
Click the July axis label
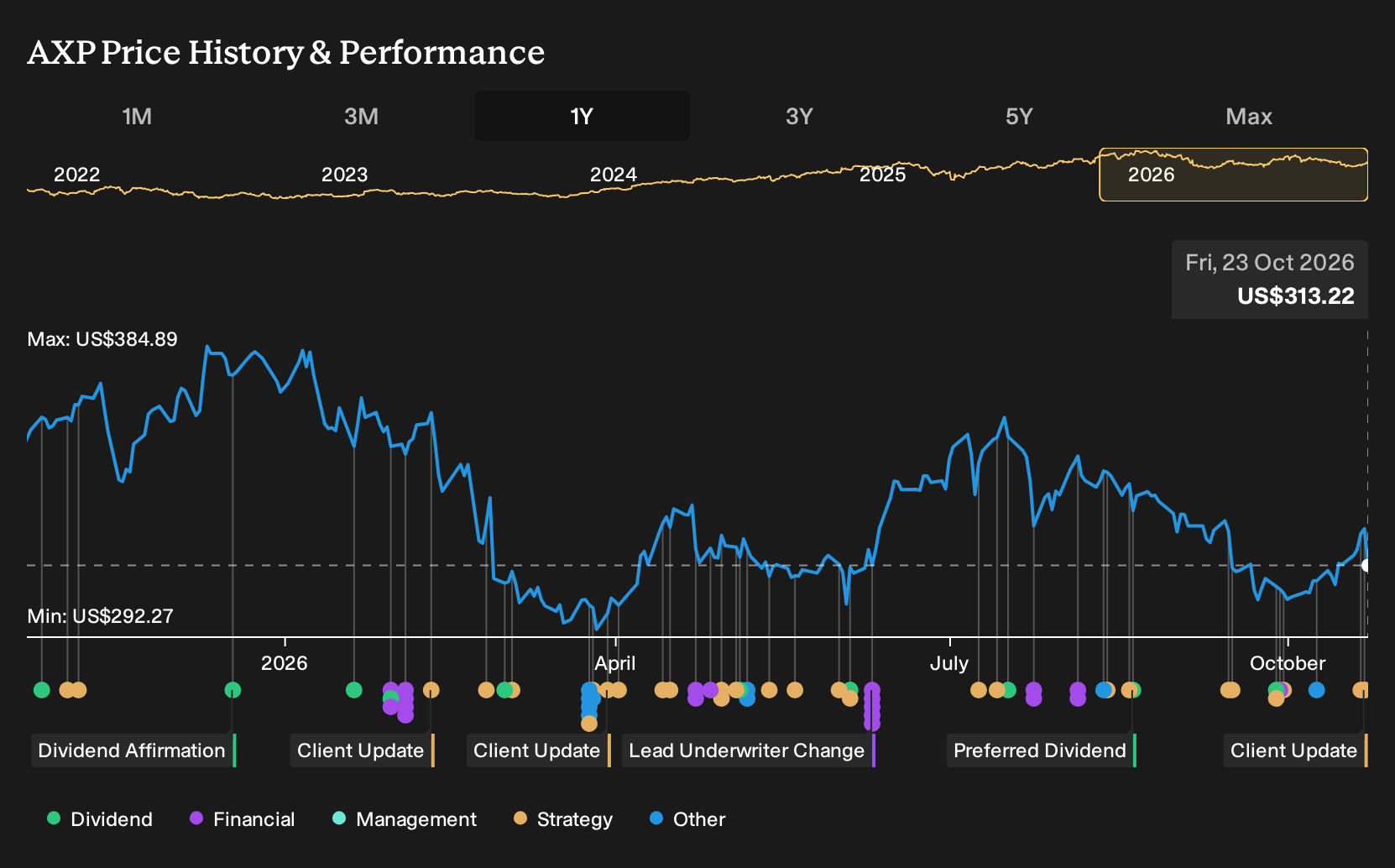(x=949, y=663)
